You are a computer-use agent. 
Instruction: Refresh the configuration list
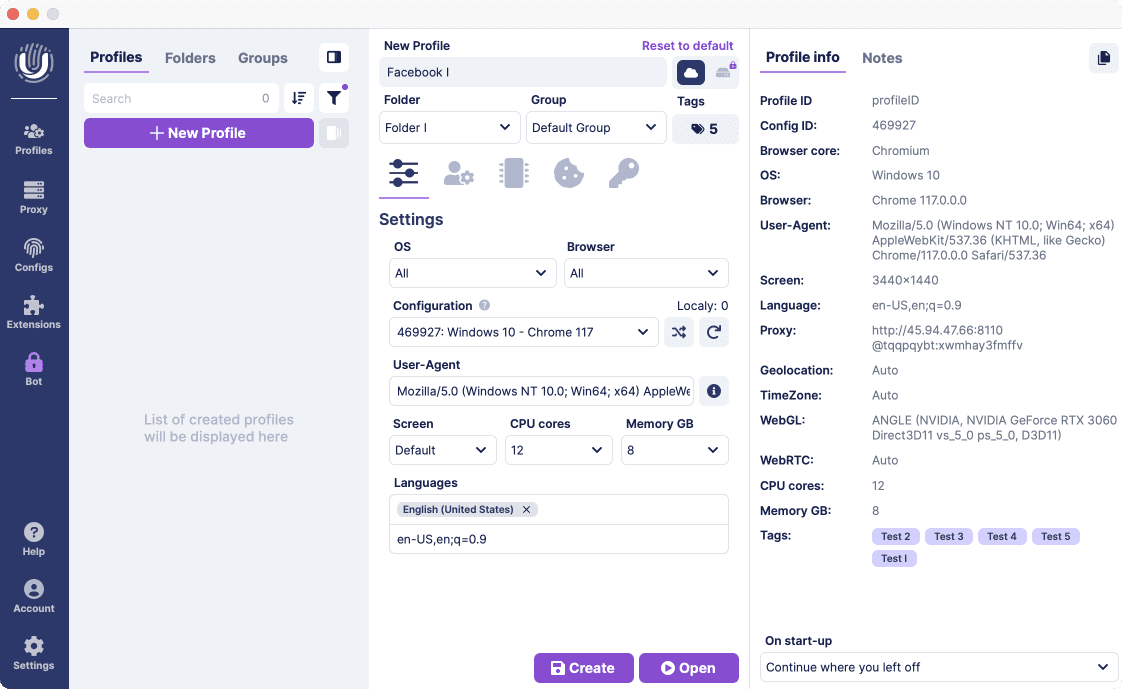pos(713,332)
